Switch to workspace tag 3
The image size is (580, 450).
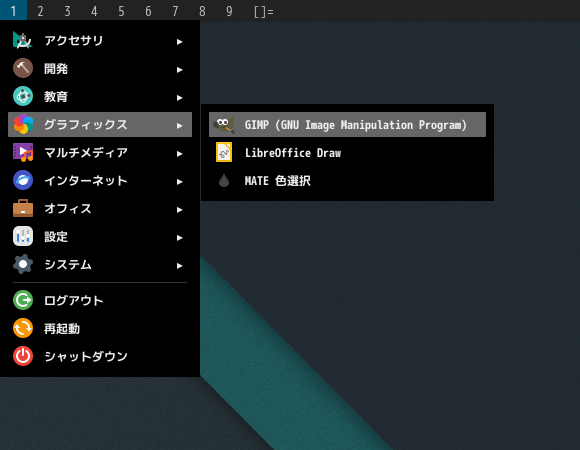[x=67, y=11]
